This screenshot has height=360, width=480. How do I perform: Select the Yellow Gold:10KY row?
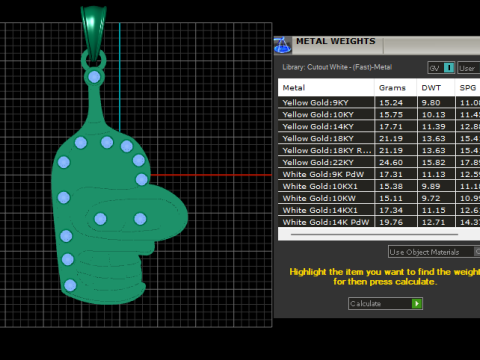coord(379,114)
